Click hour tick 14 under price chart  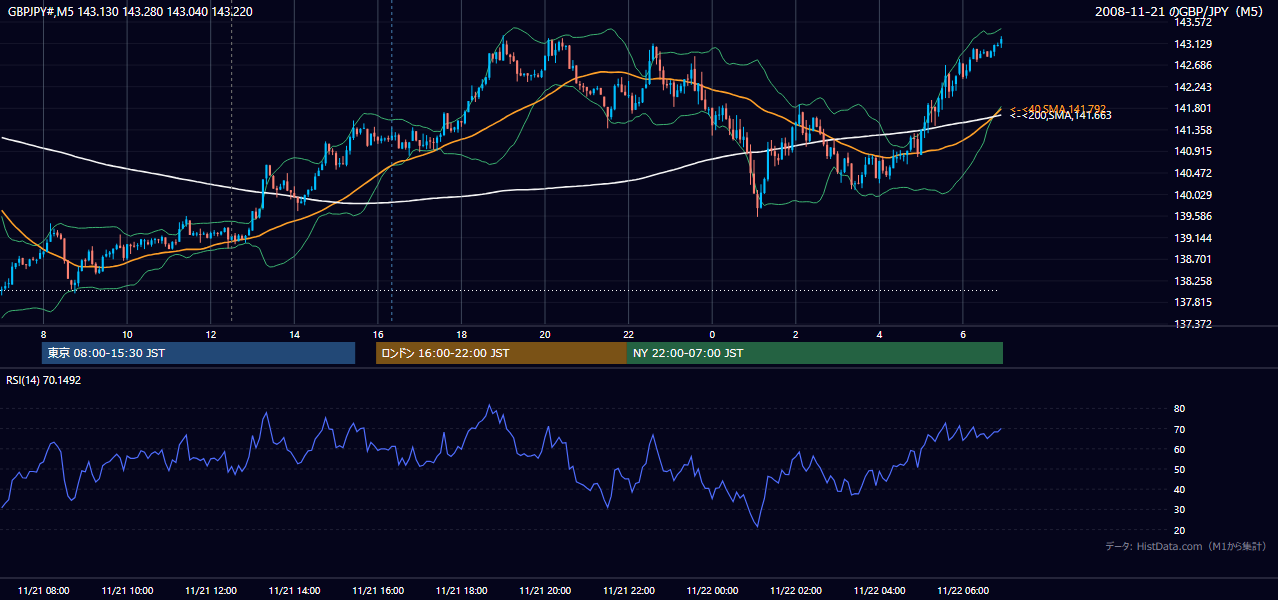click(294, 334)
